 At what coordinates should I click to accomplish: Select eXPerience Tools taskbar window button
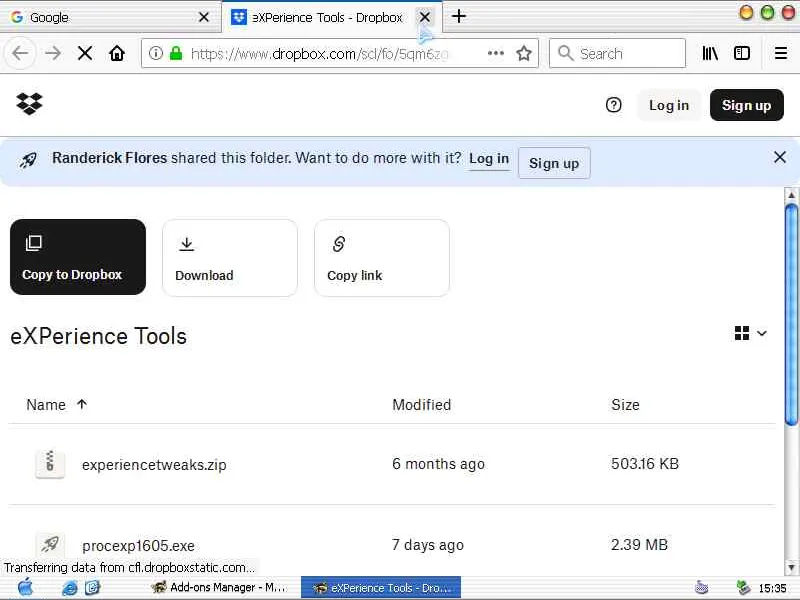[x=381, y=588]
